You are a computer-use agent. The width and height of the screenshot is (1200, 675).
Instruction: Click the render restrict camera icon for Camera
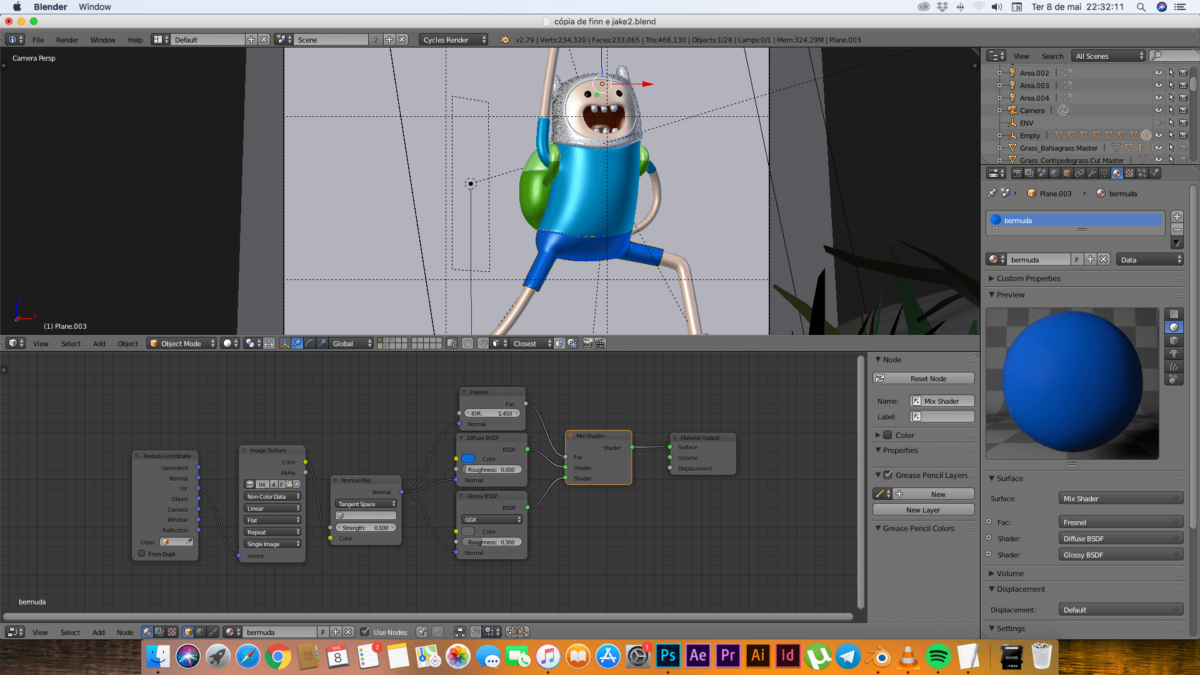coord(1183,110)
